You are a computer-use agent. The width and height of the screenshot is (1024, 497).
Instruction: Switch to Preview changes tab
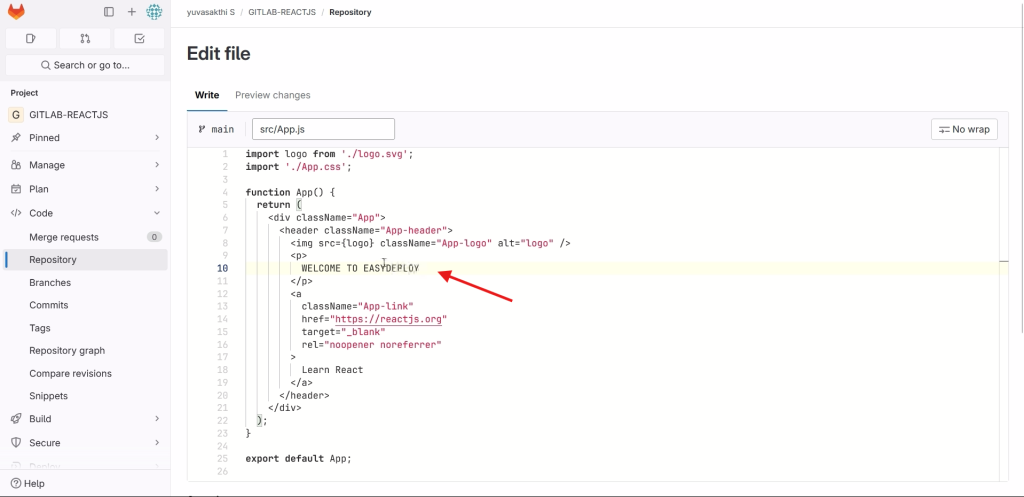[272, 95]
